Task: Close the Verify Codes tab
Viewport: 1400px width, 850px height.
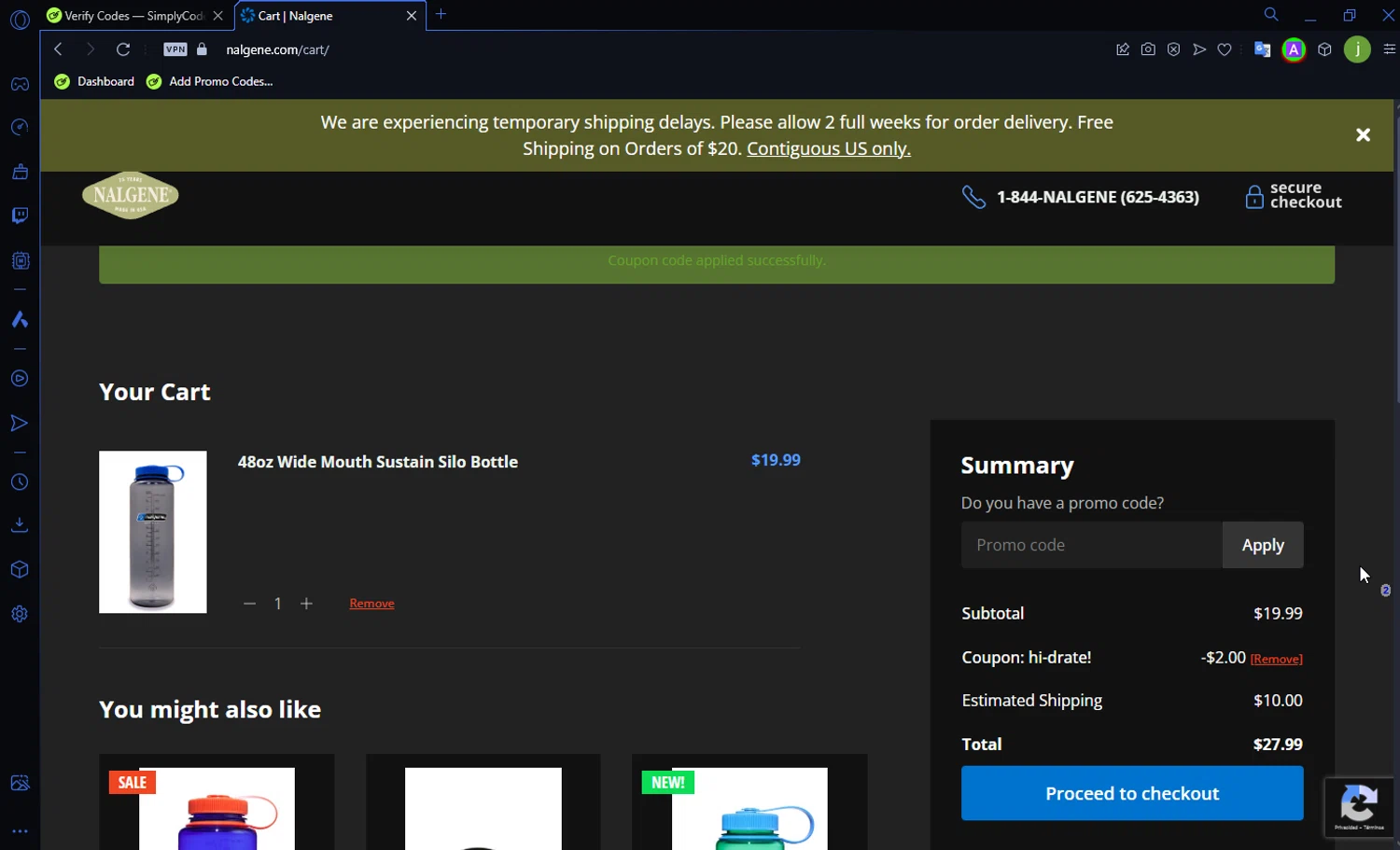Action: [217, 16]
